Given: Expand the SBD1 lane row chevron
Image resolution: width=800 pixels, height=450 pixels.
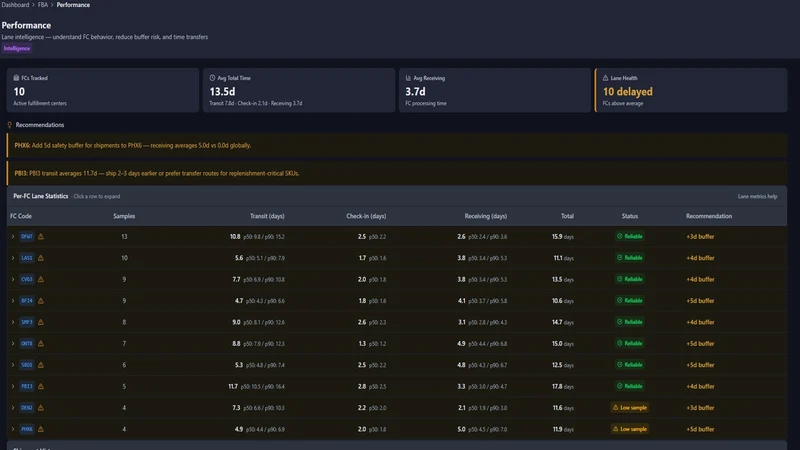Looking at the screenshot, I should pos(13,365).
